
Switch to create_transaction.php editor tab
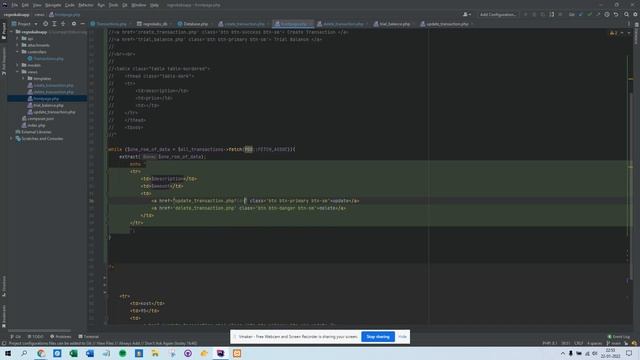(242, 24)
